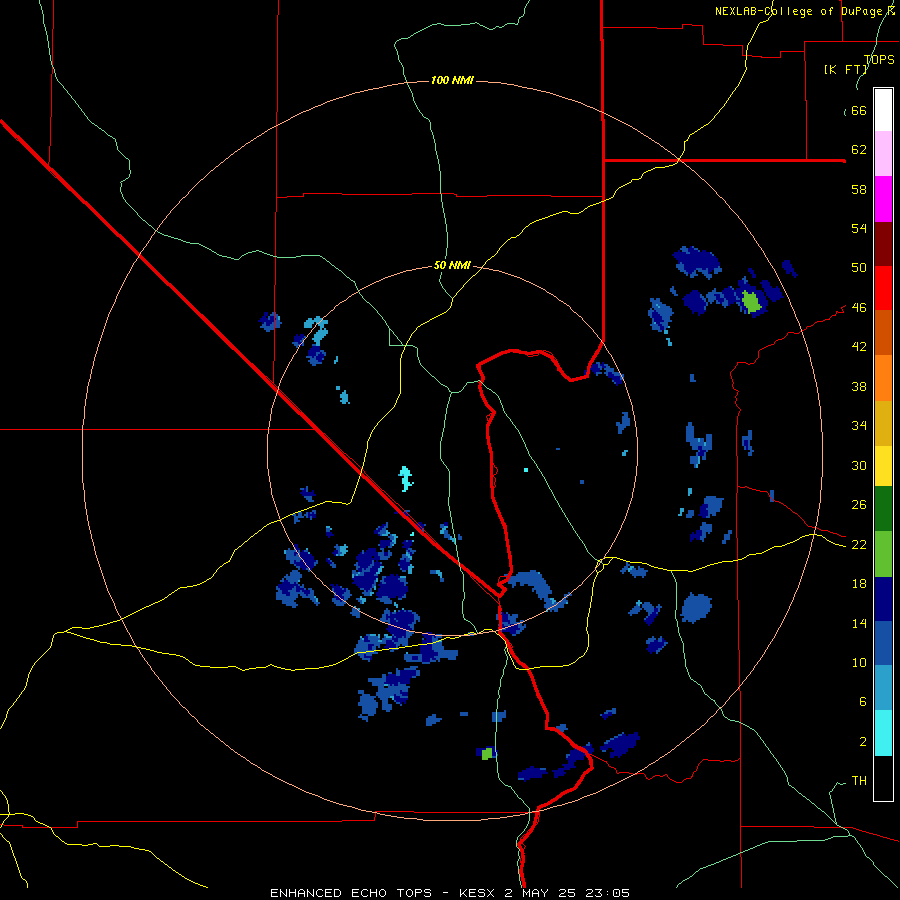The image size is (900, 900).
Task: Click the bright cyan echo blob inside 50 NMI ring
Action: (x=406, y=479)
